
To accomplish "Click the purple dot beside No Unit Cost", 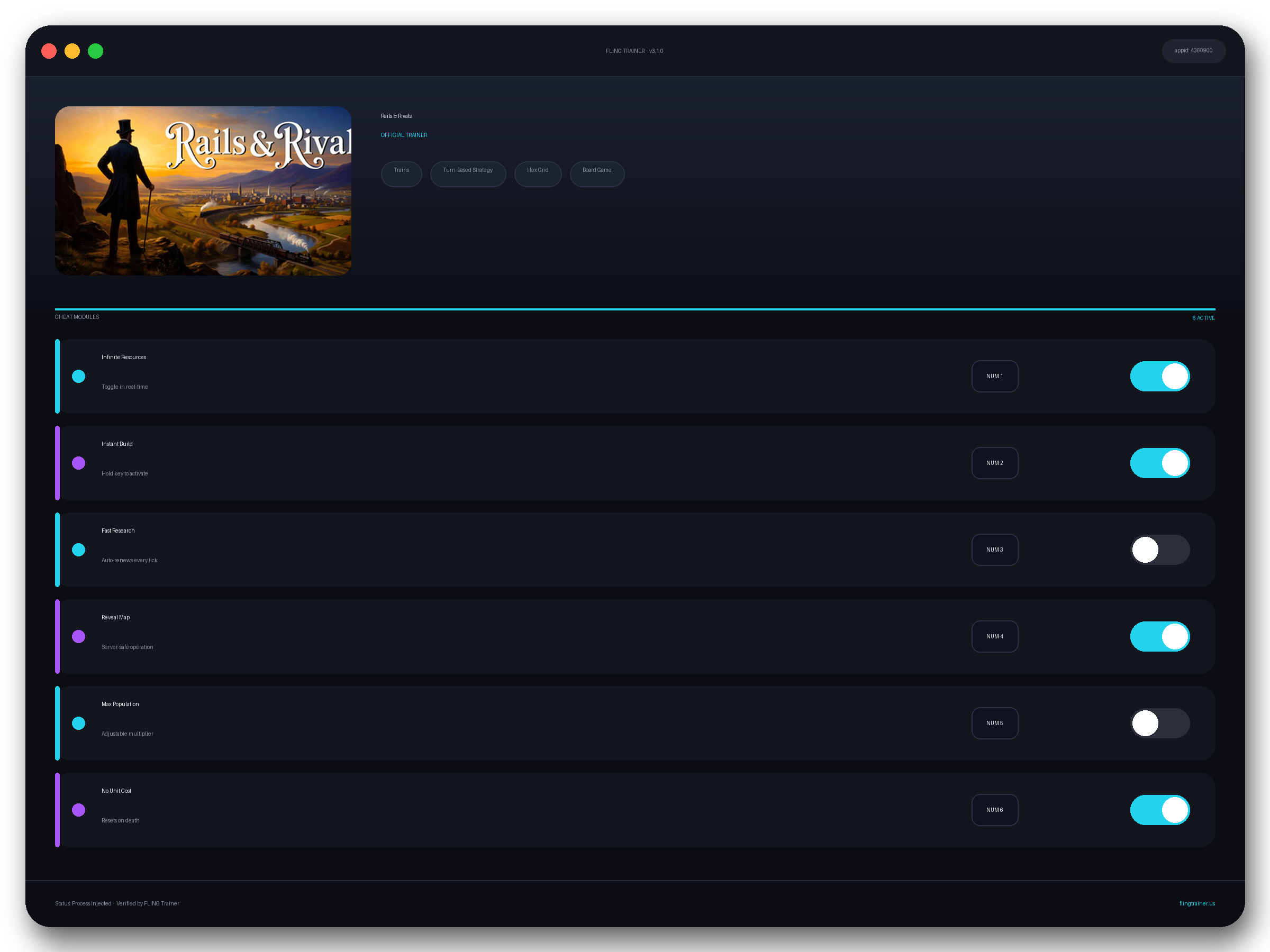I will (79, 810).
